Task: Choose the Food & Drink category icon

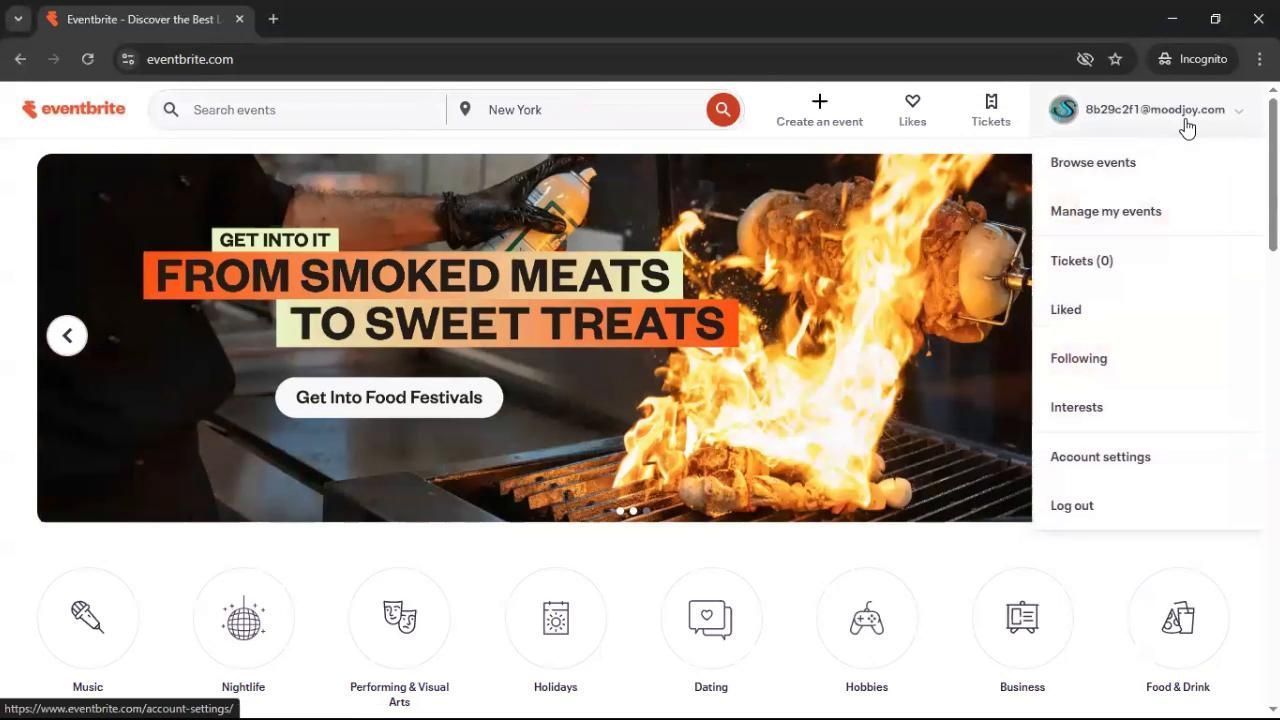Action: pos(1177,618)
